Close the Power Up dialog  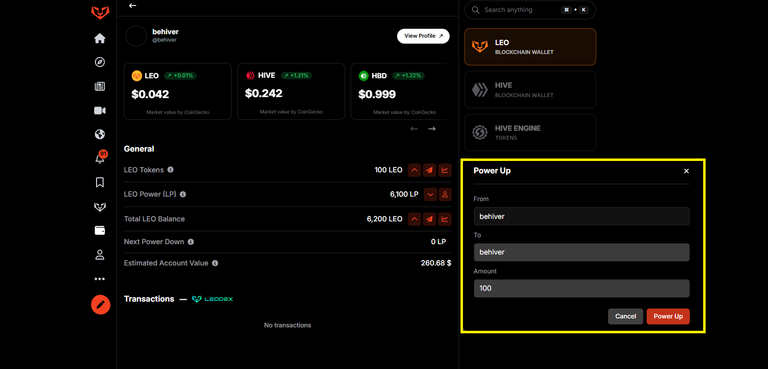[x=686, y=171]
